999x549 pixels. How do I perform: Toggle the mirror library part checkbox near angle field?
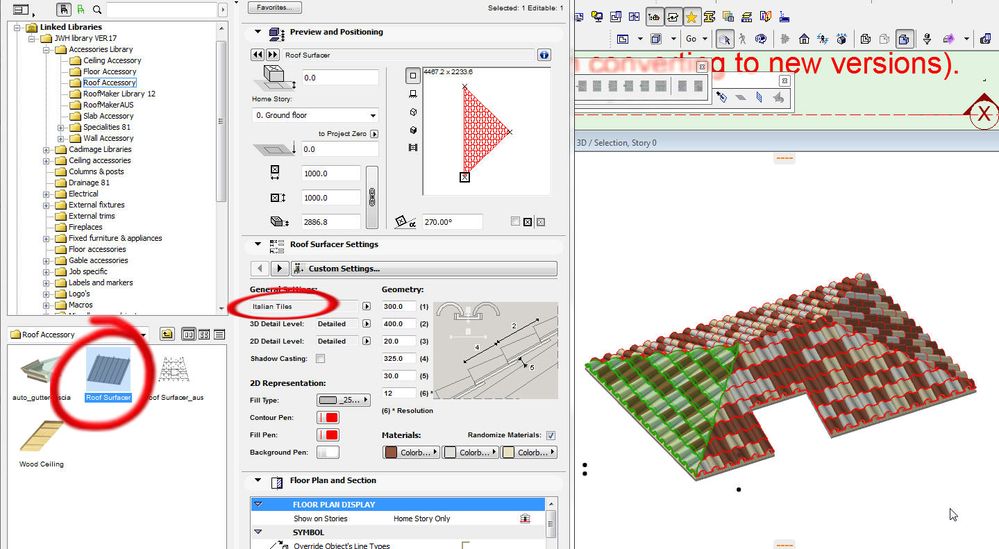(x=515, y=221)
